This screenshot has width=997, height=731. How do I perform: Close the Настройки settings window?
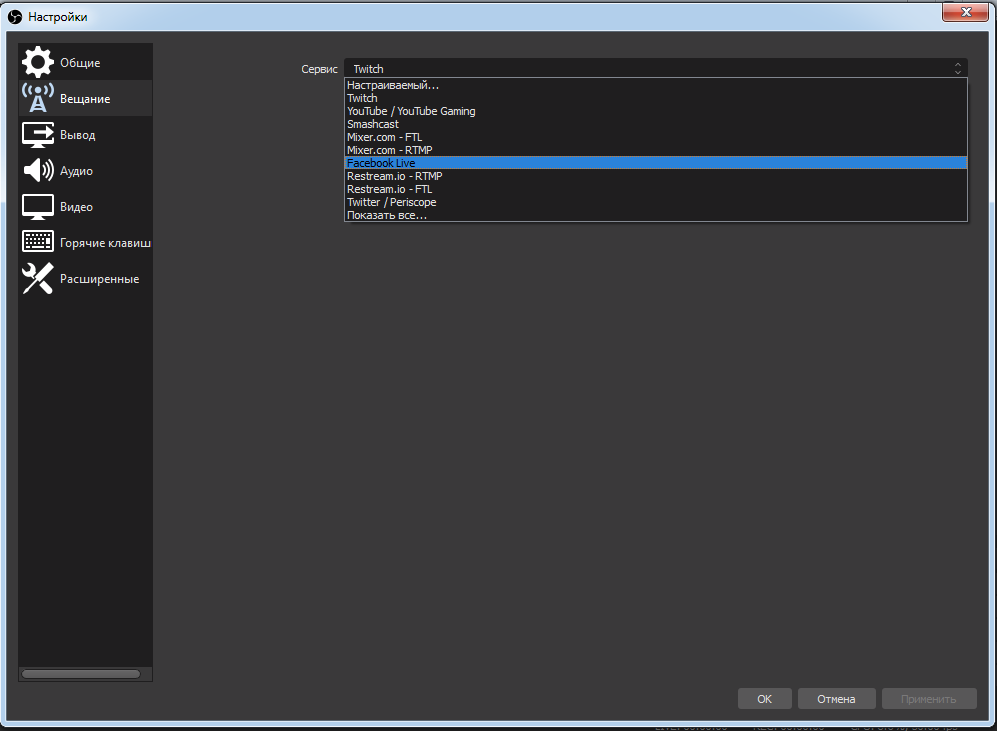[965, 12]
